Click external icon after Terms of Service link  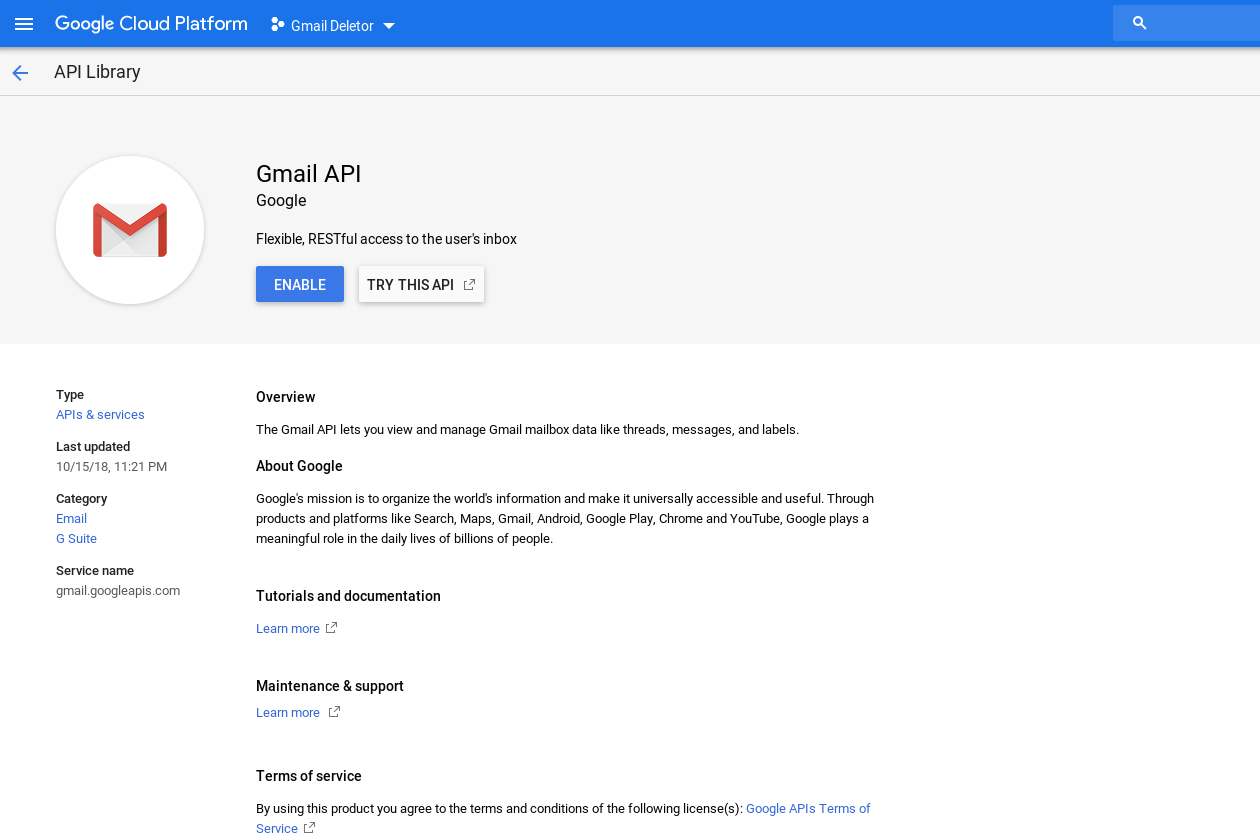tap(309, 828)
